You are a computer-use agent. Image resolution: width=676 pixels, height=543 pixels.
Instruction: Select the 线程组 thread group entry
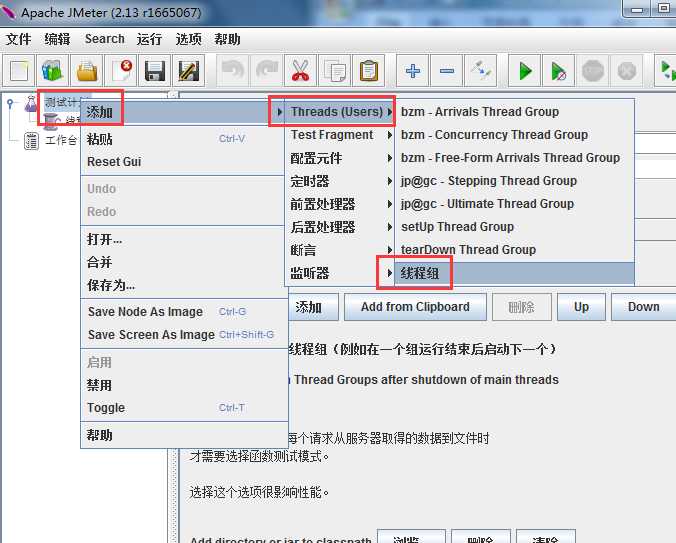(515, 273)
